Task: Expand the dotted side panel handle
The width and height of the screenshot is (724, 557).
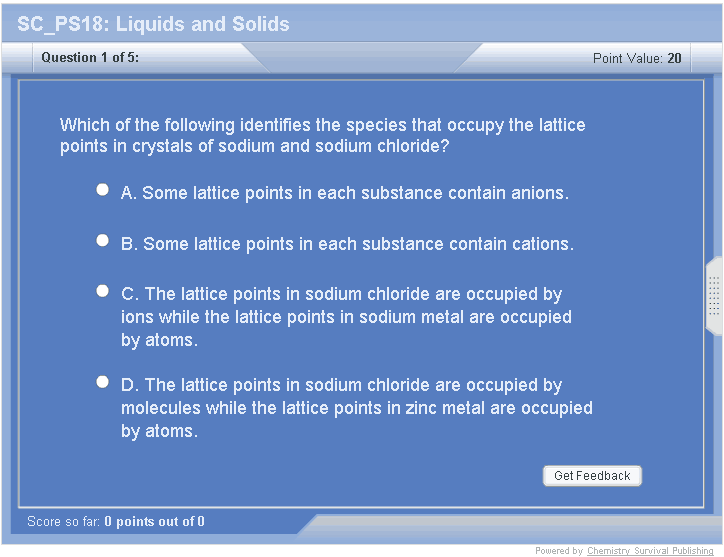Action: pyautogui.click(x=714, y=297)
